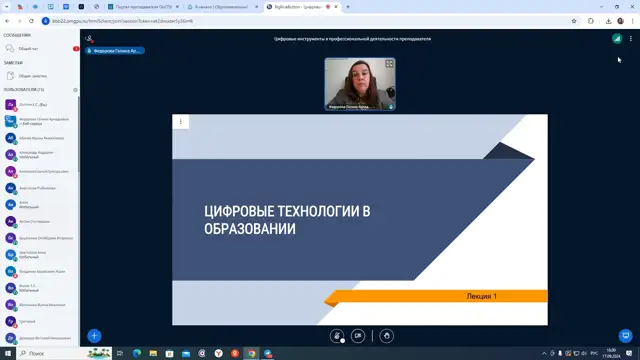
Task: Select the user avatar labeled Бр
Action: coord(11,255)
